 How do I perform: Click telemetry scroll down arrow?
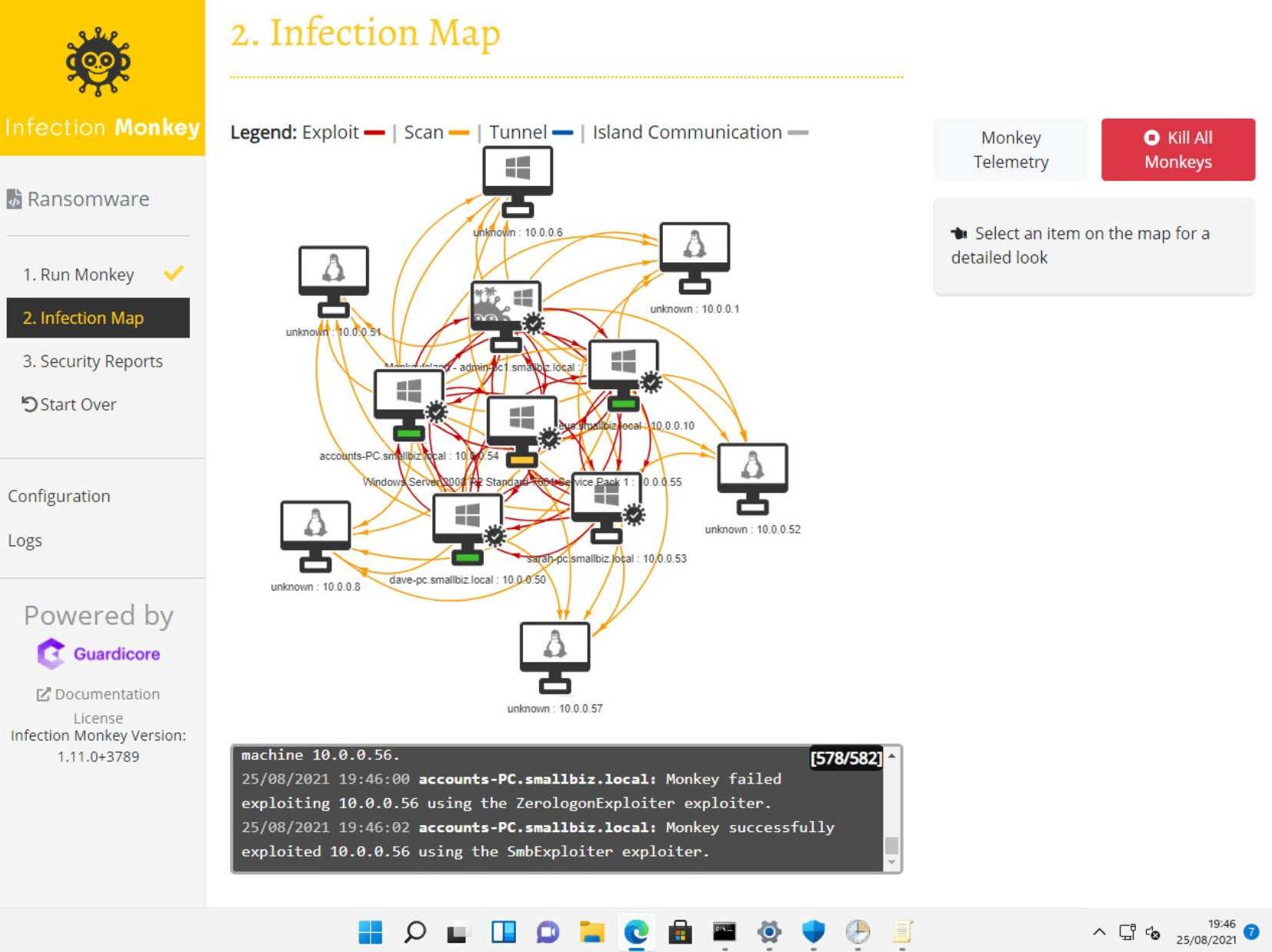pos(891,863)
